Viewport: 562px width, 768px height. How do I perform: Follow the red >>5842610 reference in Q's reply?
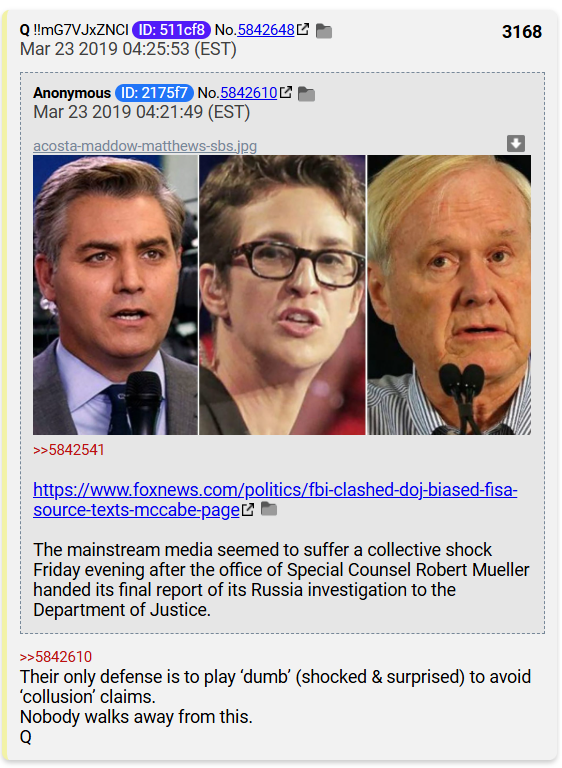tap(56, 656)
